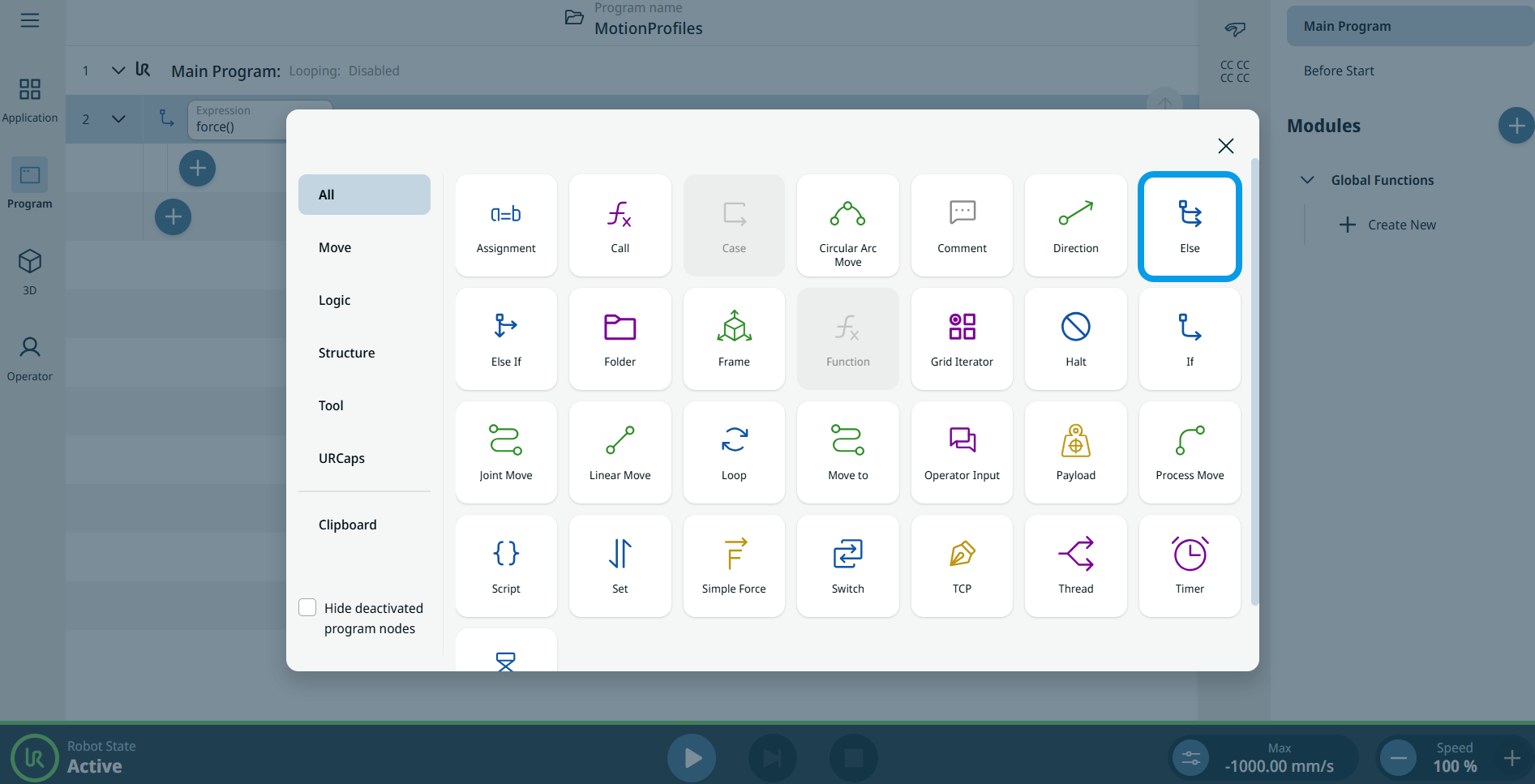Filter nodes by Logic category

tap(335, 300)
